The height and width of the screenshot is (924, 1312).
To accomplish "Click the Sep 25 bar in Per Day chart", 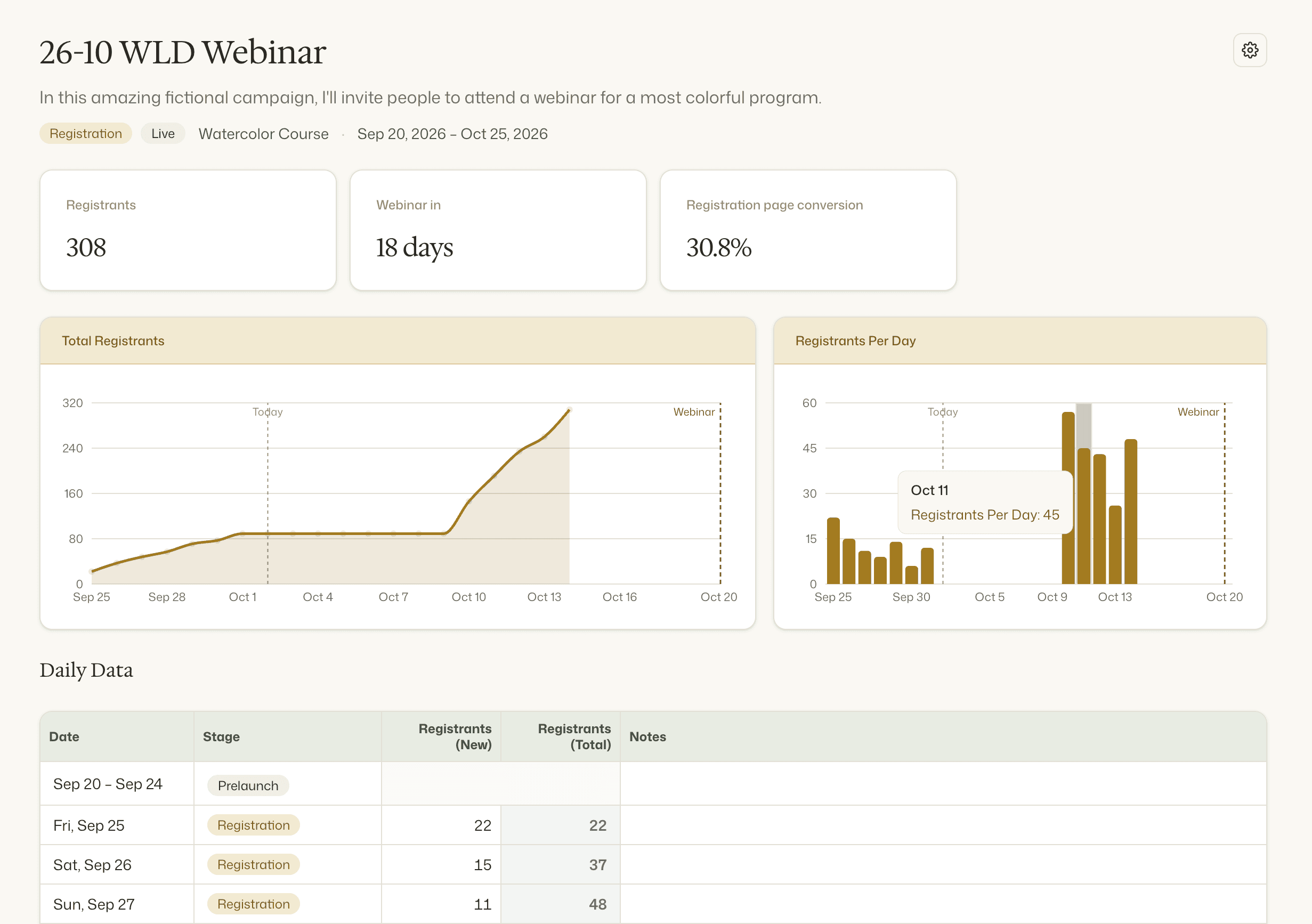I will 833,551.
